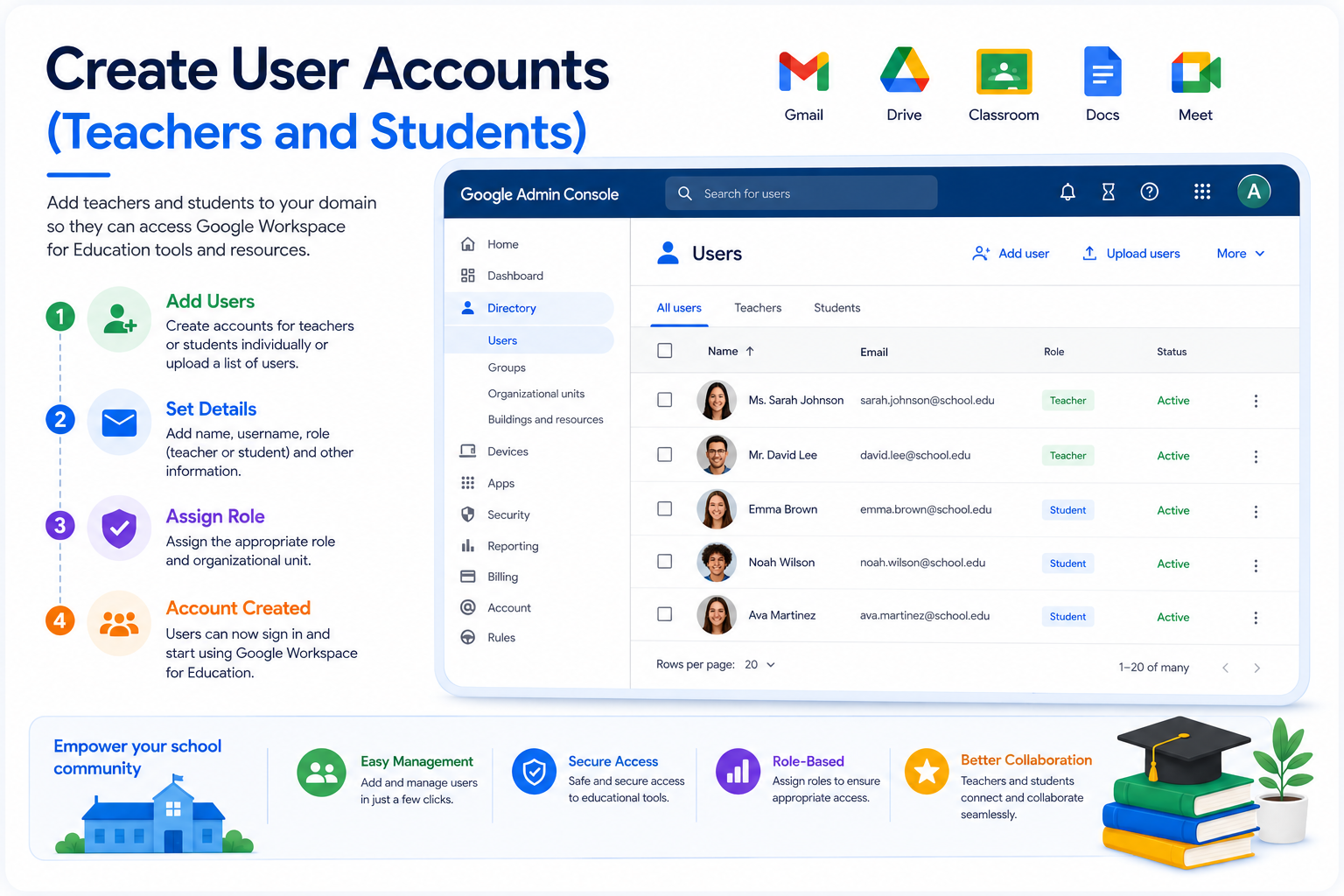This screenshot has height=896, width=1344.
Task: Open the help question mark icon
Action: [1150, 192]
